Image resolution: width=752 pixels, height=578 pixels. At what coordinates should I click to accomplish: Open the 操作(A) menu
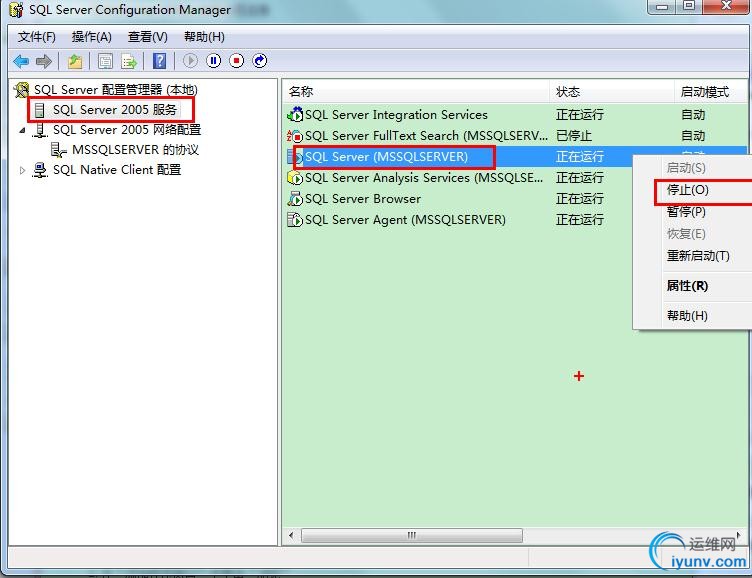[x=92, y=37]
